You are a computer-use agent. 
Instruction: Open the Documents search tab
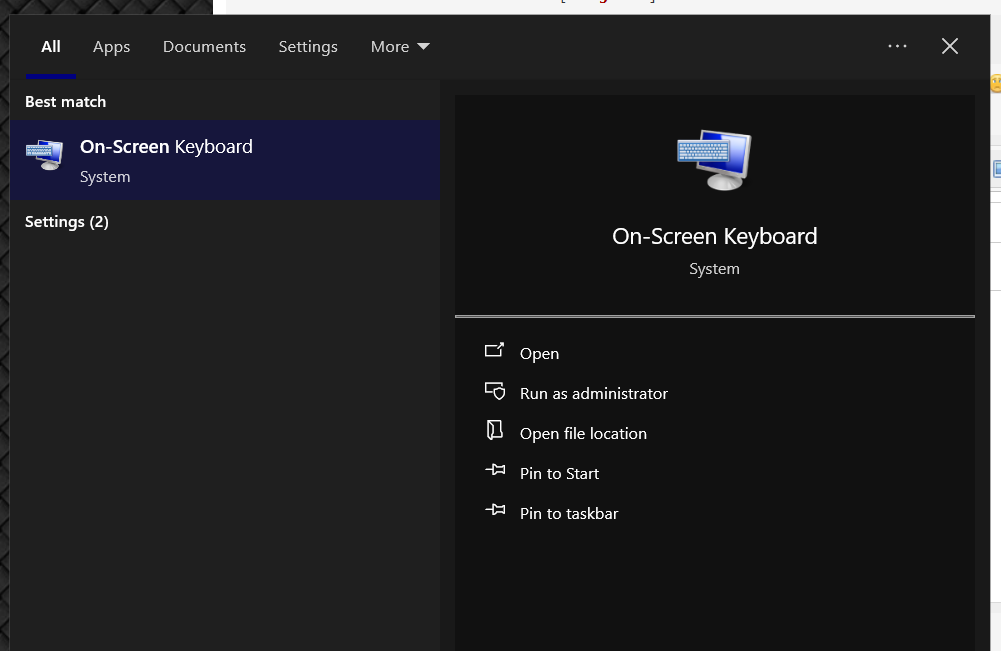point(204,47)
